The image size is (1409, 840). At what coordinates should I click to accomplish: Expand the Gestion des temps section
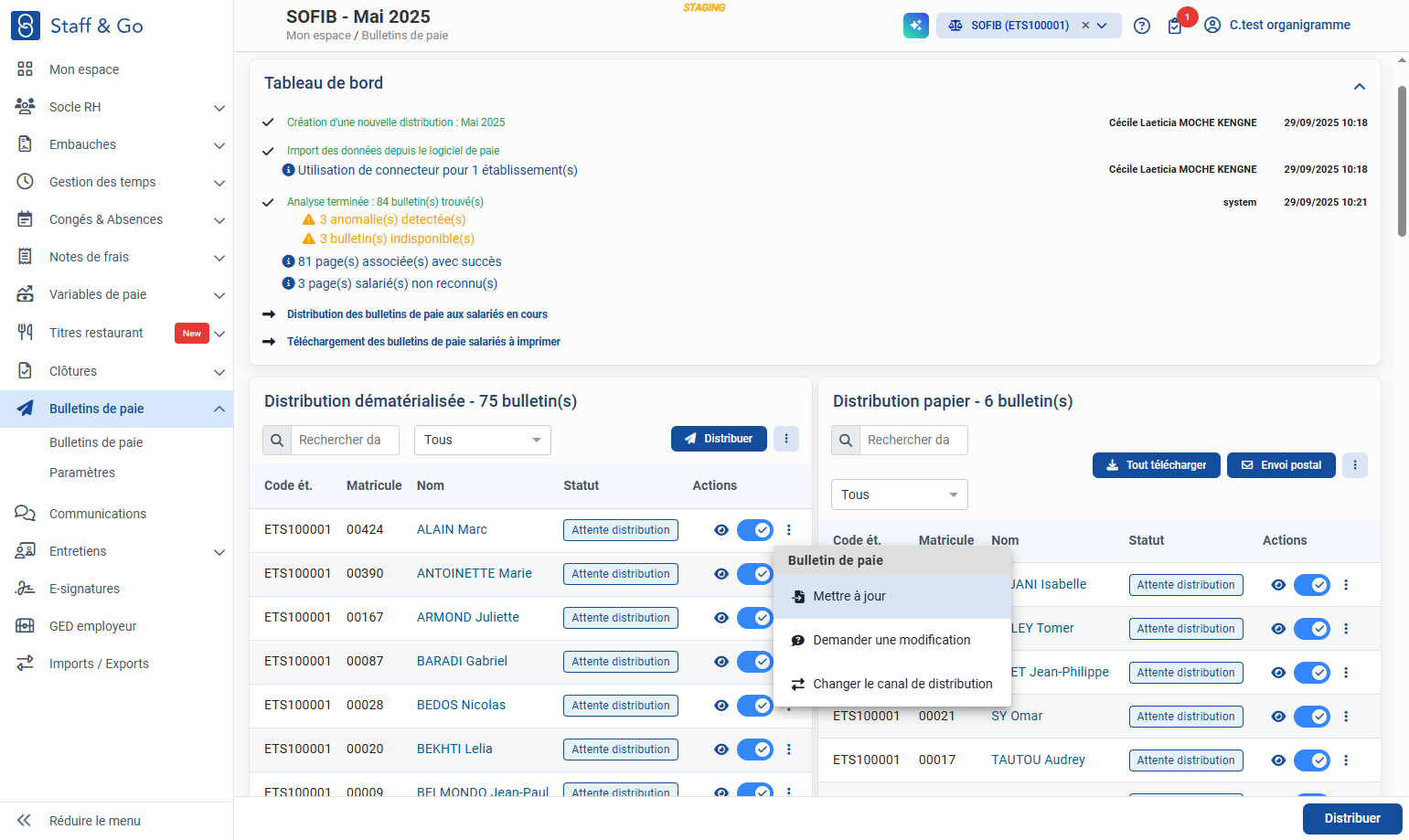click(219, 183)
